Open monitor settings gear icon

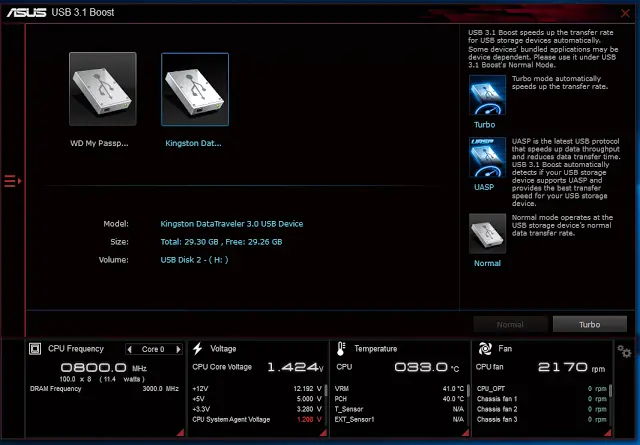pos(624,352)
